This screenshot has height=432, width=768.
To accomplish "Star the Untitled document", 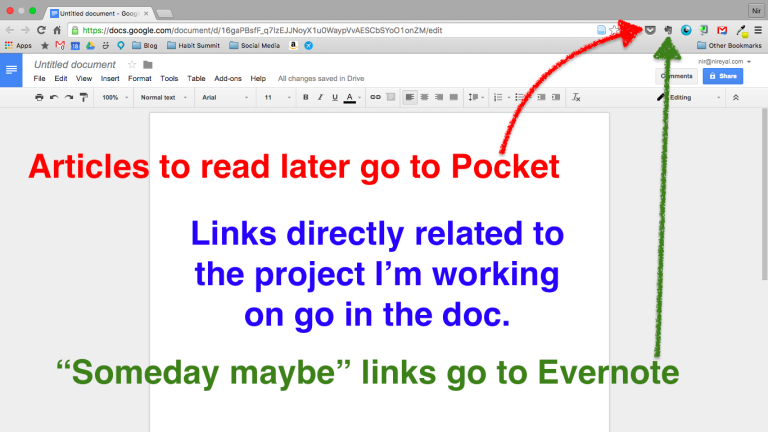I will (x=132, y=65).
